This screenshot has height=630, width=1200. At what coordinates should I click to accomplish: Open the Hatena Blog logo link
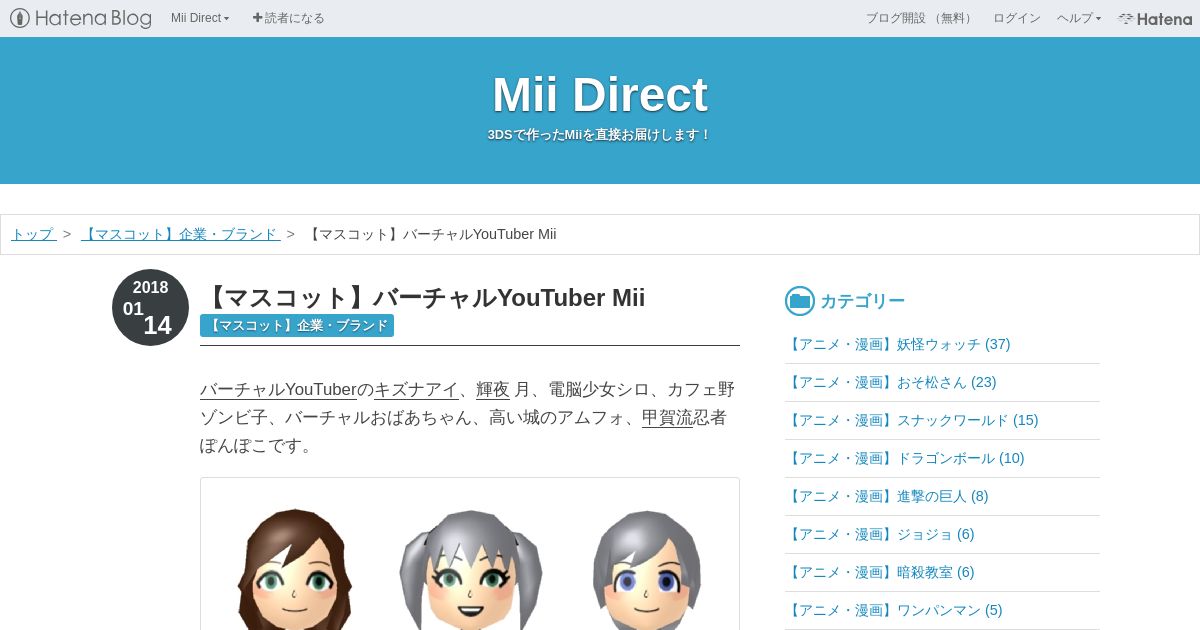click(81, 18)
